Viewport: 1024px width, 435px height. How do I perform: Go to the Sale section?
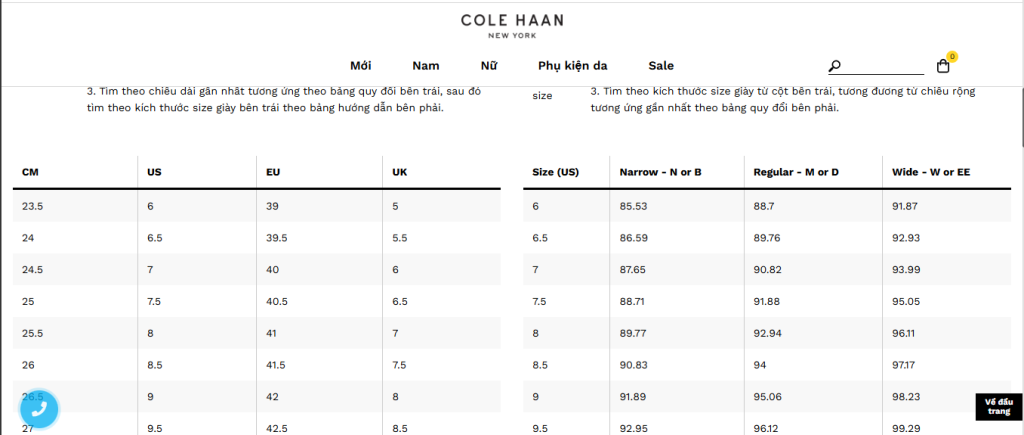coord(661,65)
